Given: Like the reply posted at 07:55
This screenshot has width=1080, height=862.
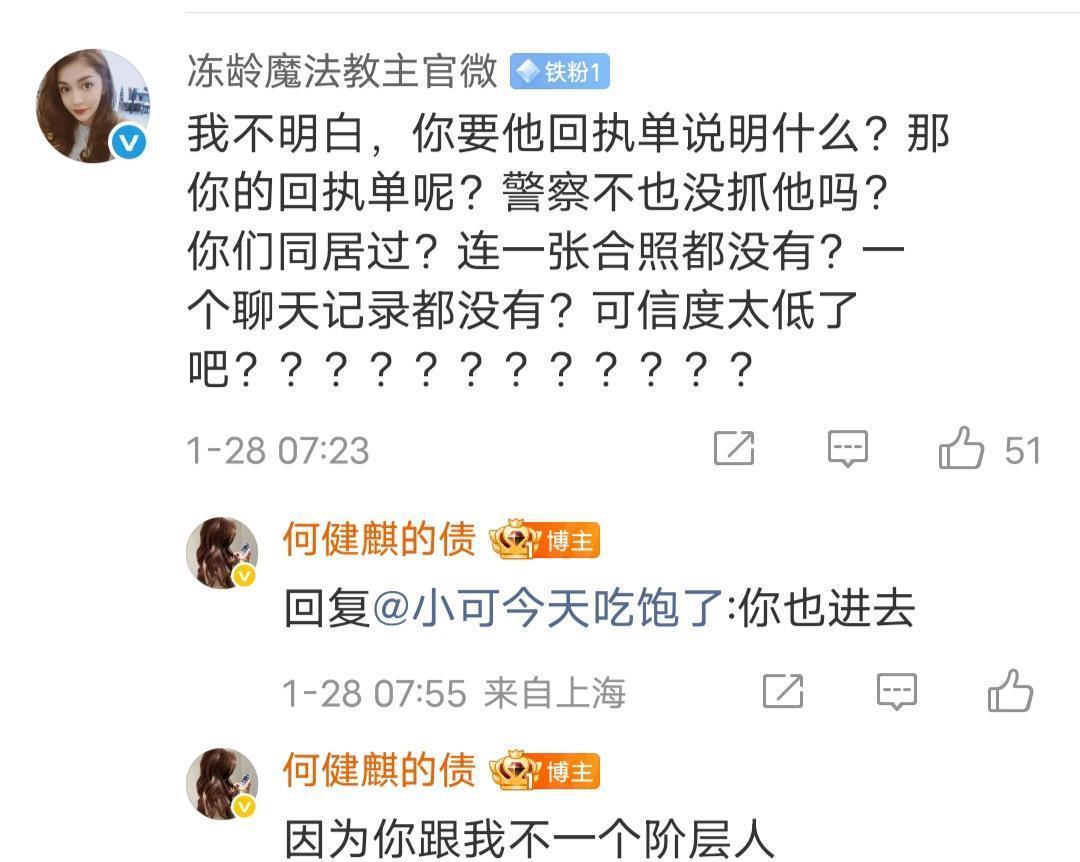Looking at the screenshot, I should (1010, 690).
